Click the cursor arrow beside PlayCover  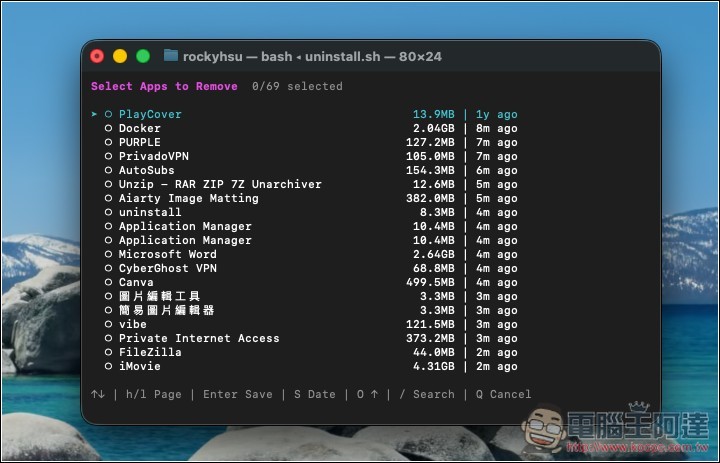[x=94, y=114]
